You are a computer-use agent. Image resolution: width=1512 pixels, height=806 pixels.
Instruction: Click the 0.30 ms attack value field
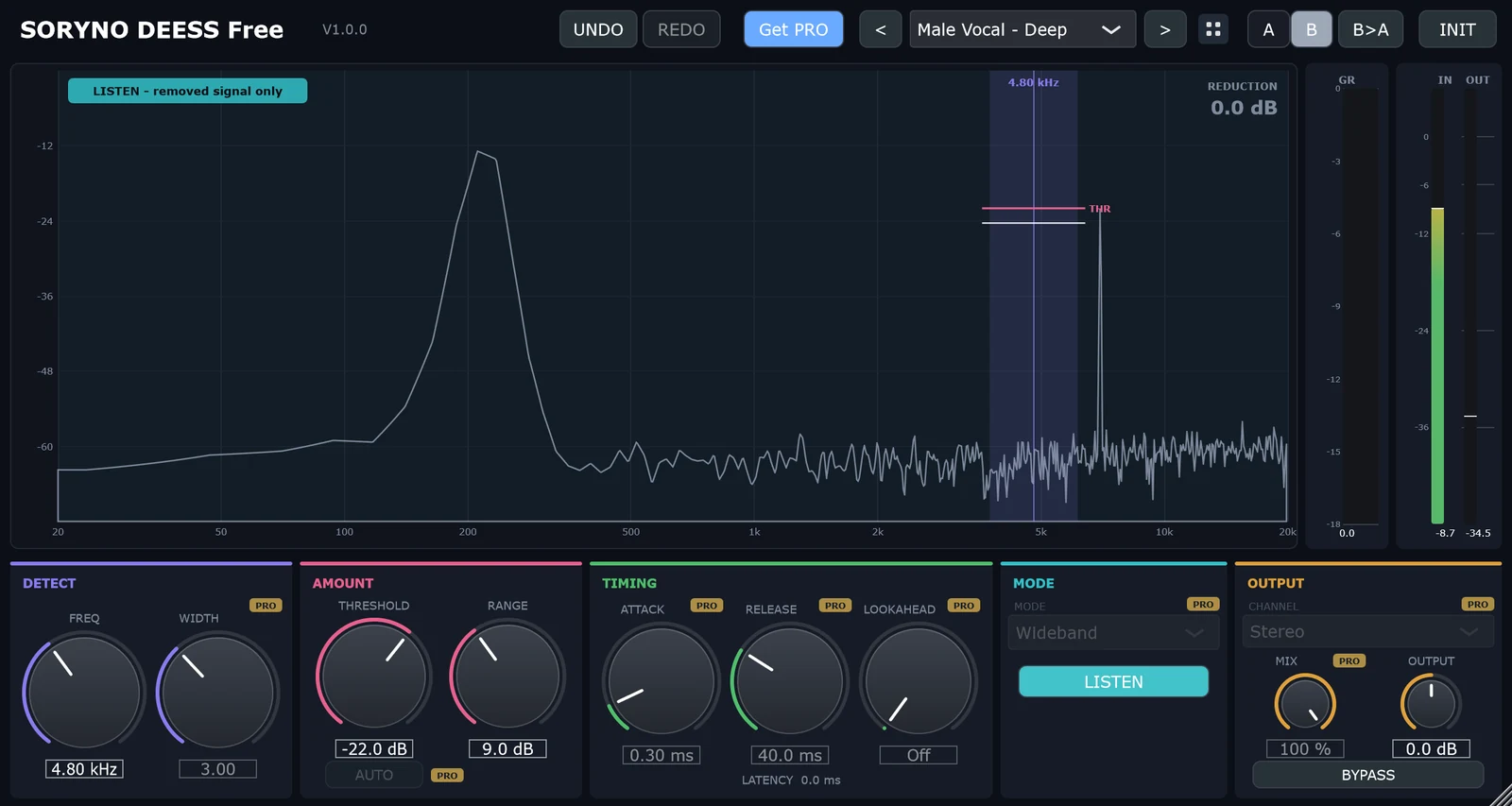(661, 755)
